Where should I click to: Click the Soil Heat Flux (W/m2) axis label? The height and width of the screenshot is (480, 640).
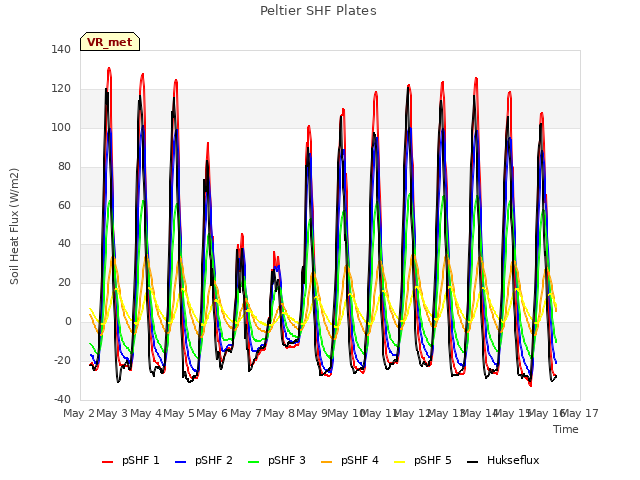(x=15, y=226)
